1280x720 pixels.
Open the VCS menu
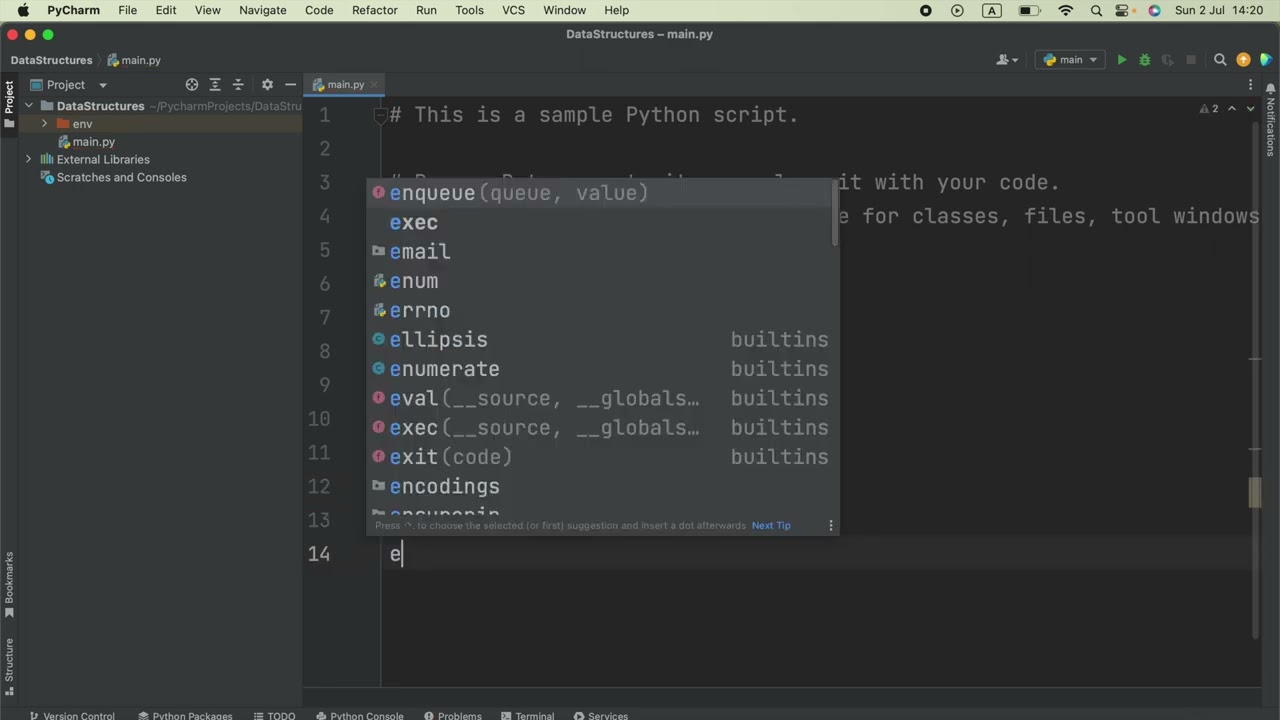coord(513,10)
